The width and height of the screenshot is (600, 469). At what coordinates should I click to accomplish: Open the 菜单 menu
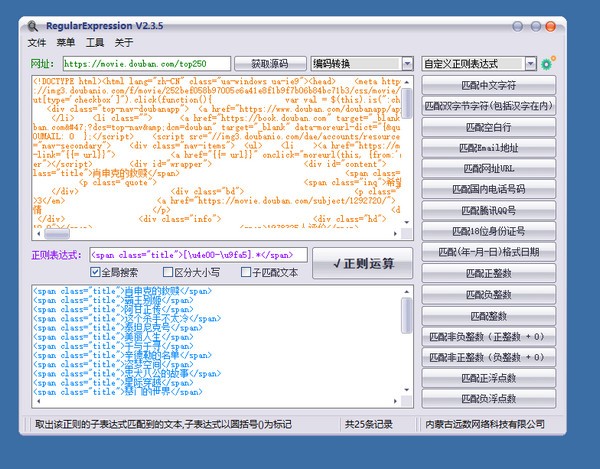pyautogui.click(x=66, y=43)
